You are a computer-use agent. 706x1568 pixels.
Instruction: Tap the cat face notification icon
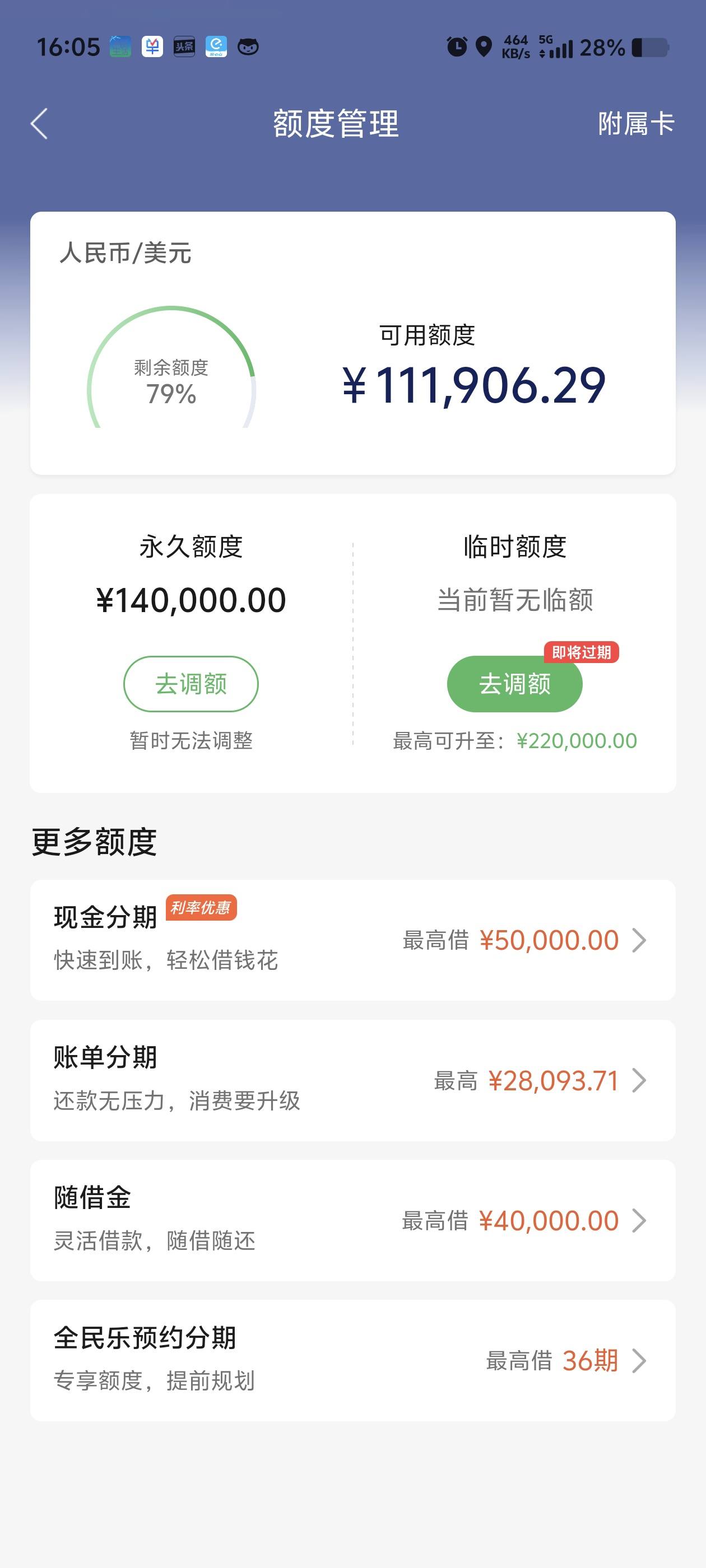click(x=248, y=47)
